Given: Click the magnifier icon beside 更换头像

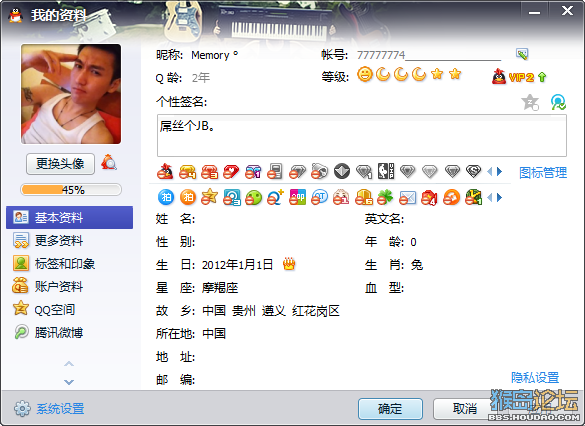Looking at the screenshot, I should click(x=109, y=163).
